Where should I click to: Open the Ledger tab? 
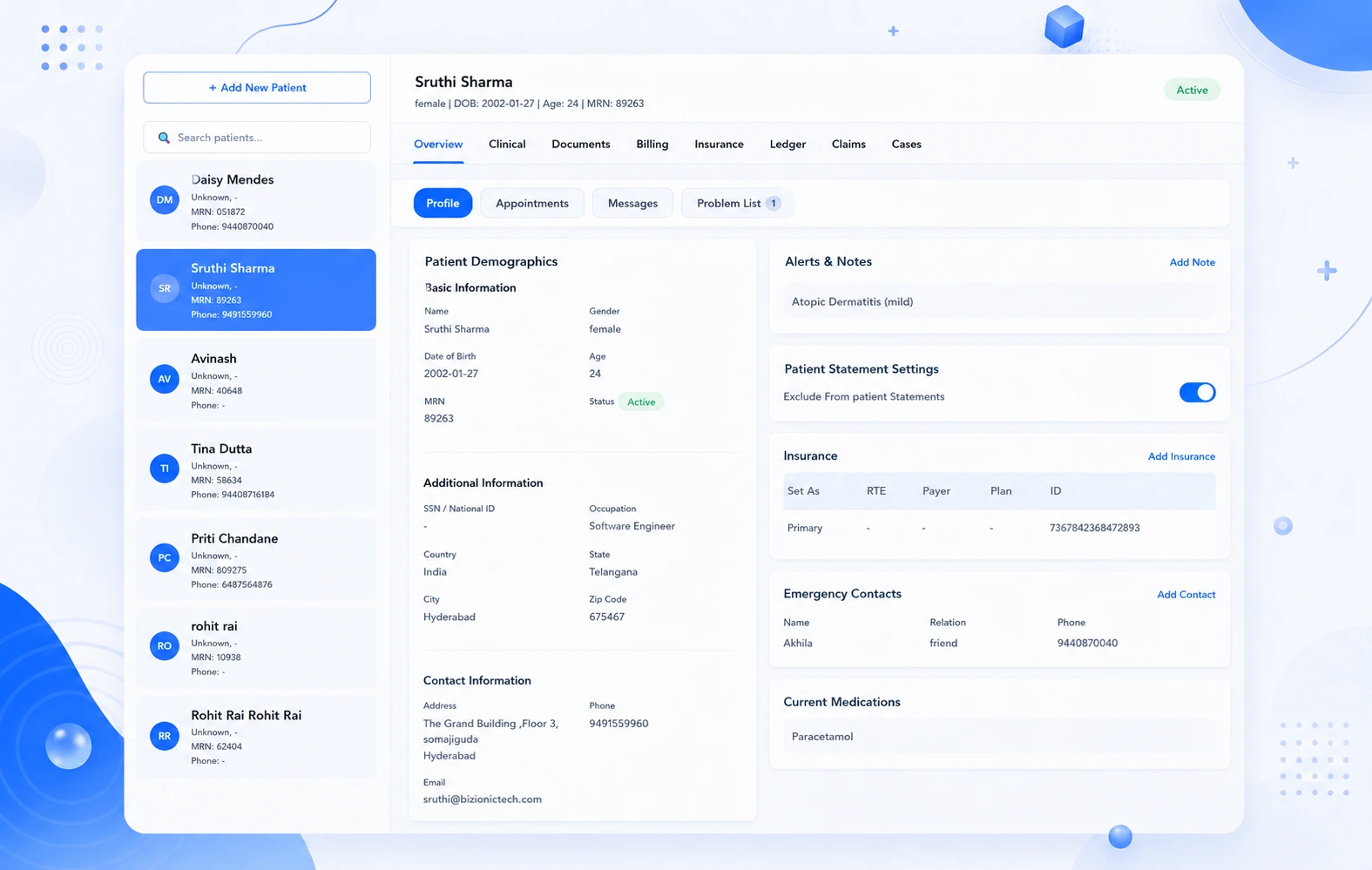[787, 145]
